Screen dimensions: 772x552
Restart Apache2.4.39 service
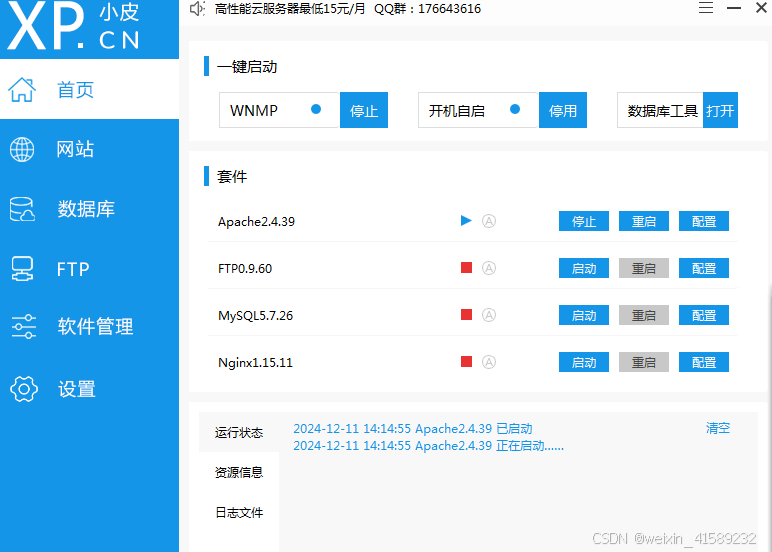(643, 221)
